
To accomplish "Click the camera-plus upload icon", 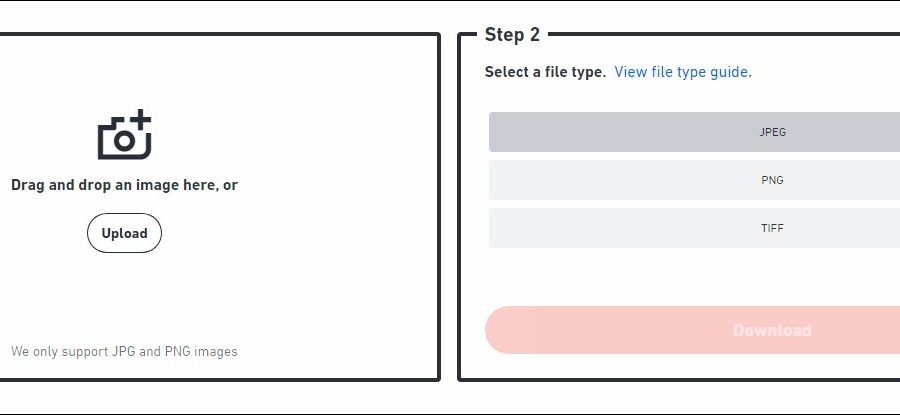I will pyautogui.click(x=124, y=136).
